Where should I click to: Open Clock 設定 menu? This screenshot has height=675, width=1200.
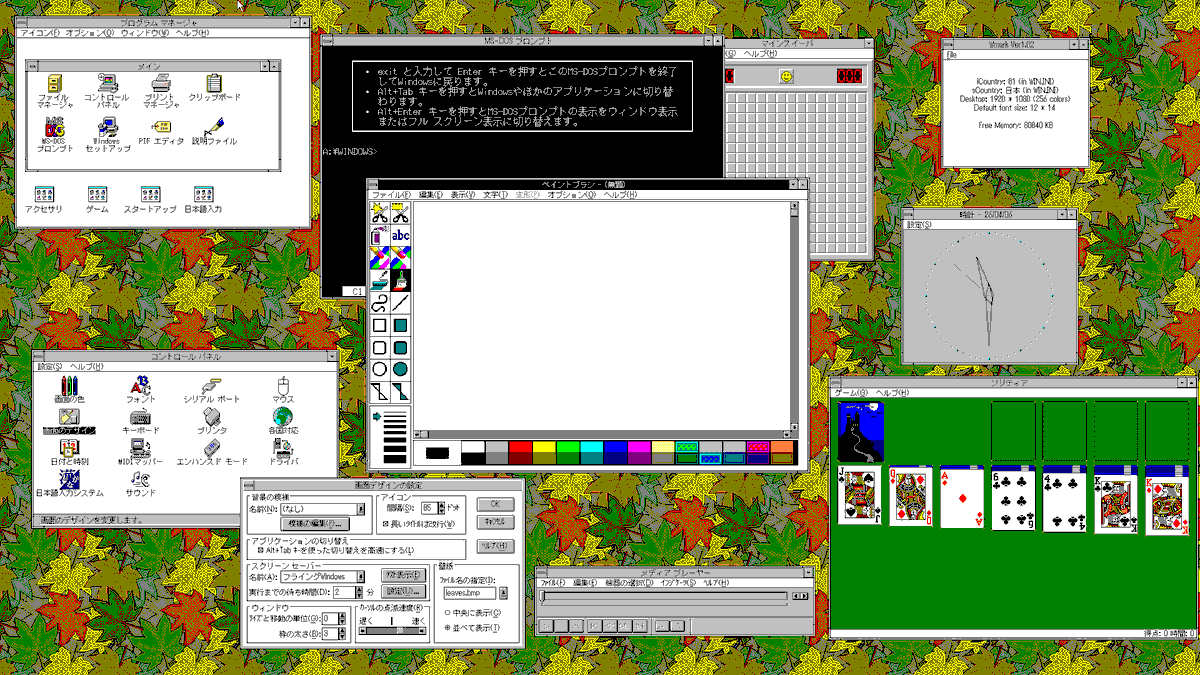919,224
